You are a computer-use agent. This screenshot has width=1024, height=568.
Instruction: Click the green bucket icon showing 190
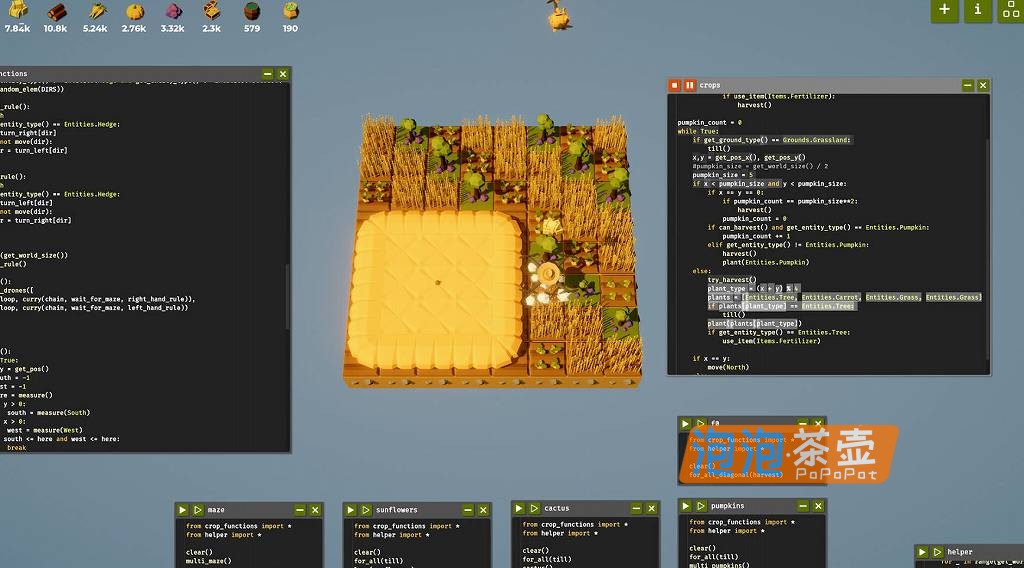coord(291,10)
